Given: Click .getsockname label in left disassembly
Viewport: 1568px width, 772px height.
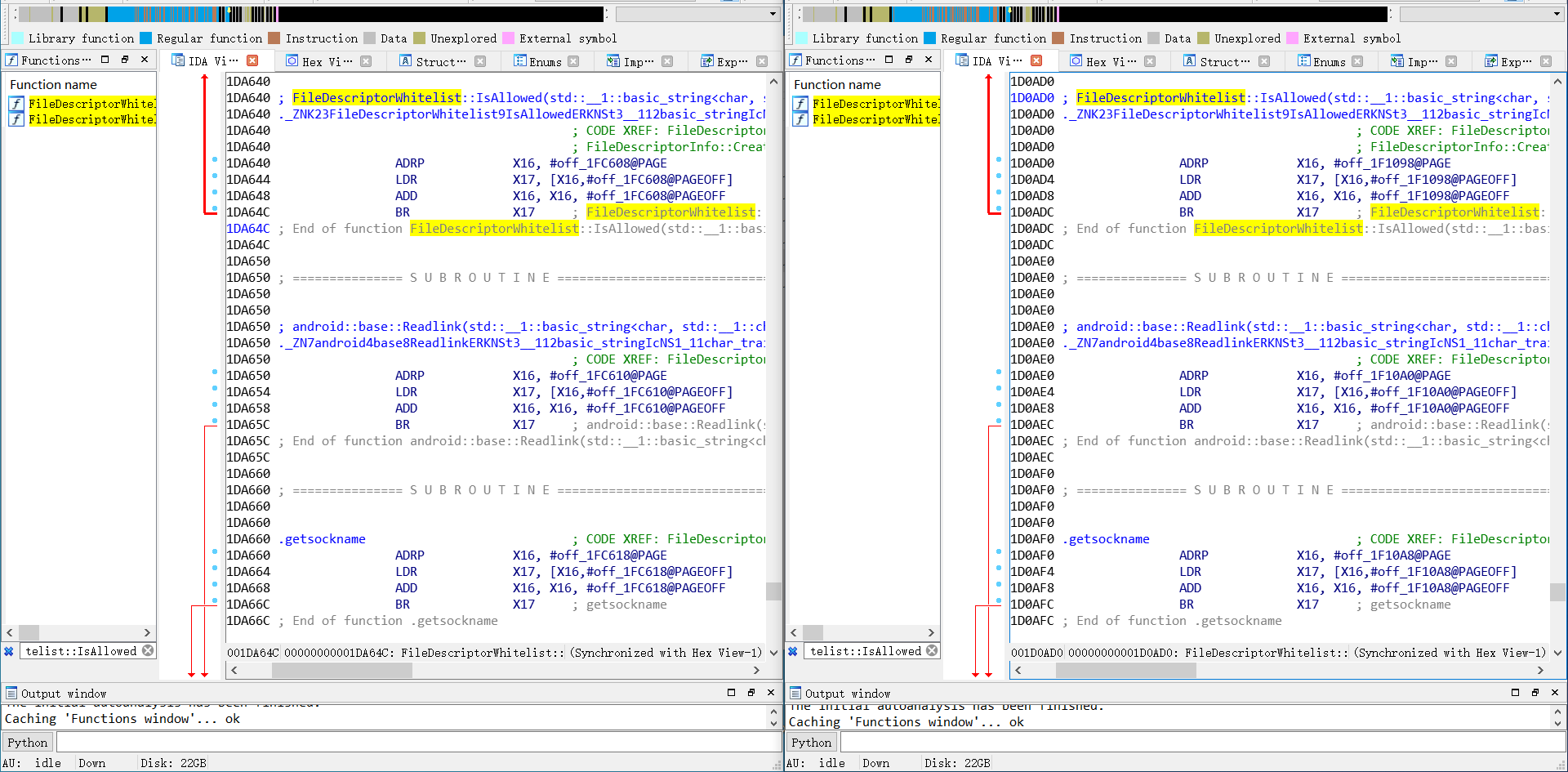Looking at the screenshot, I should [322, 538].
